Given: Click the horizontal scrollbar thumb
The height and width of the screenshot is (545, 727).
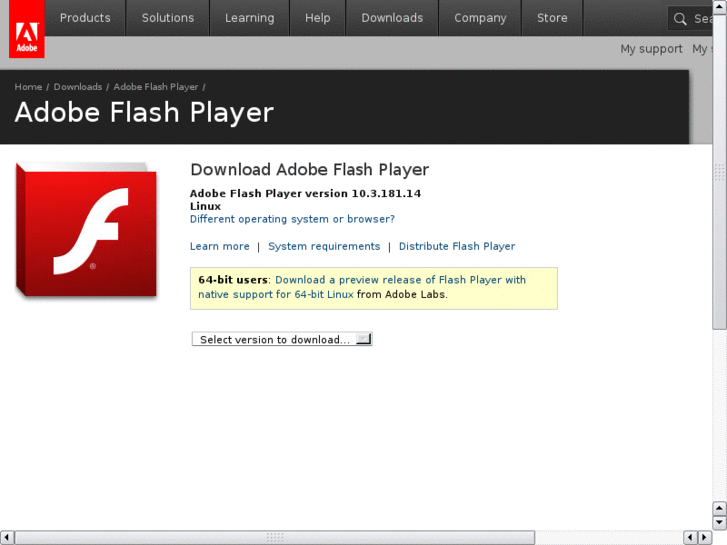Looking at the screenshot, I should [275, 538].
